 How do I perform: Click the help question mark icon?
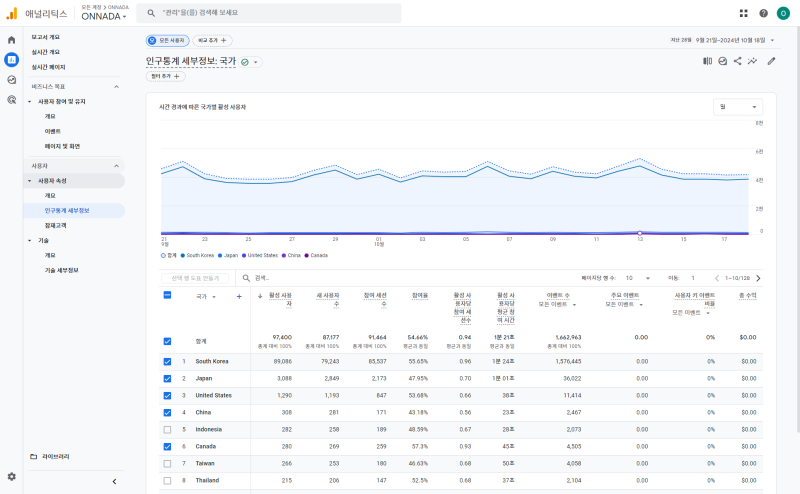763,13
